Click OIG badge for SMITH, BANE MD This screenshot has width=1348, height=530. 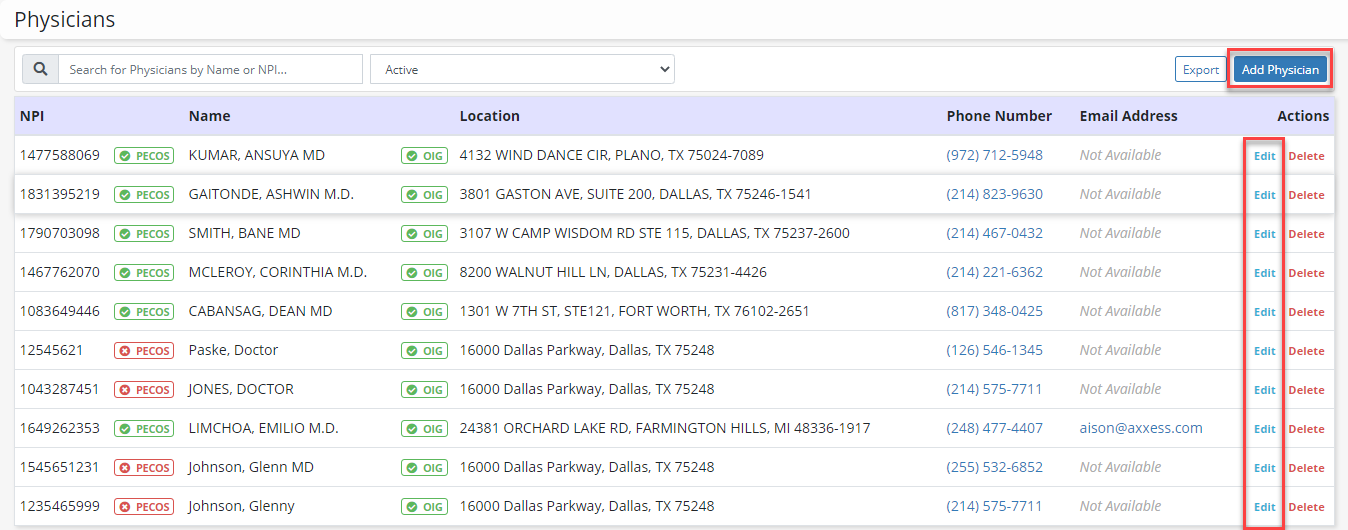coord(425,234)
